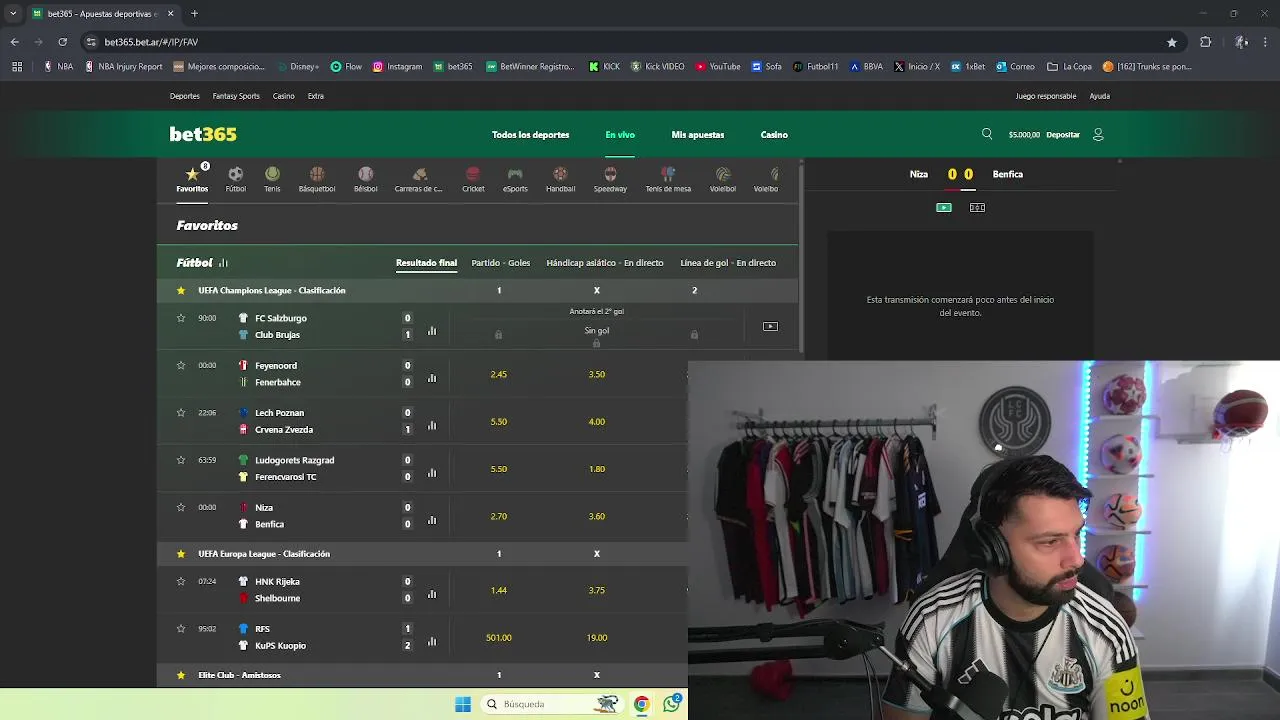Open WhatsApp from the taskbar
This screenshot has height=720, width=1280.
pyautogui.click(x=671, y=704)
